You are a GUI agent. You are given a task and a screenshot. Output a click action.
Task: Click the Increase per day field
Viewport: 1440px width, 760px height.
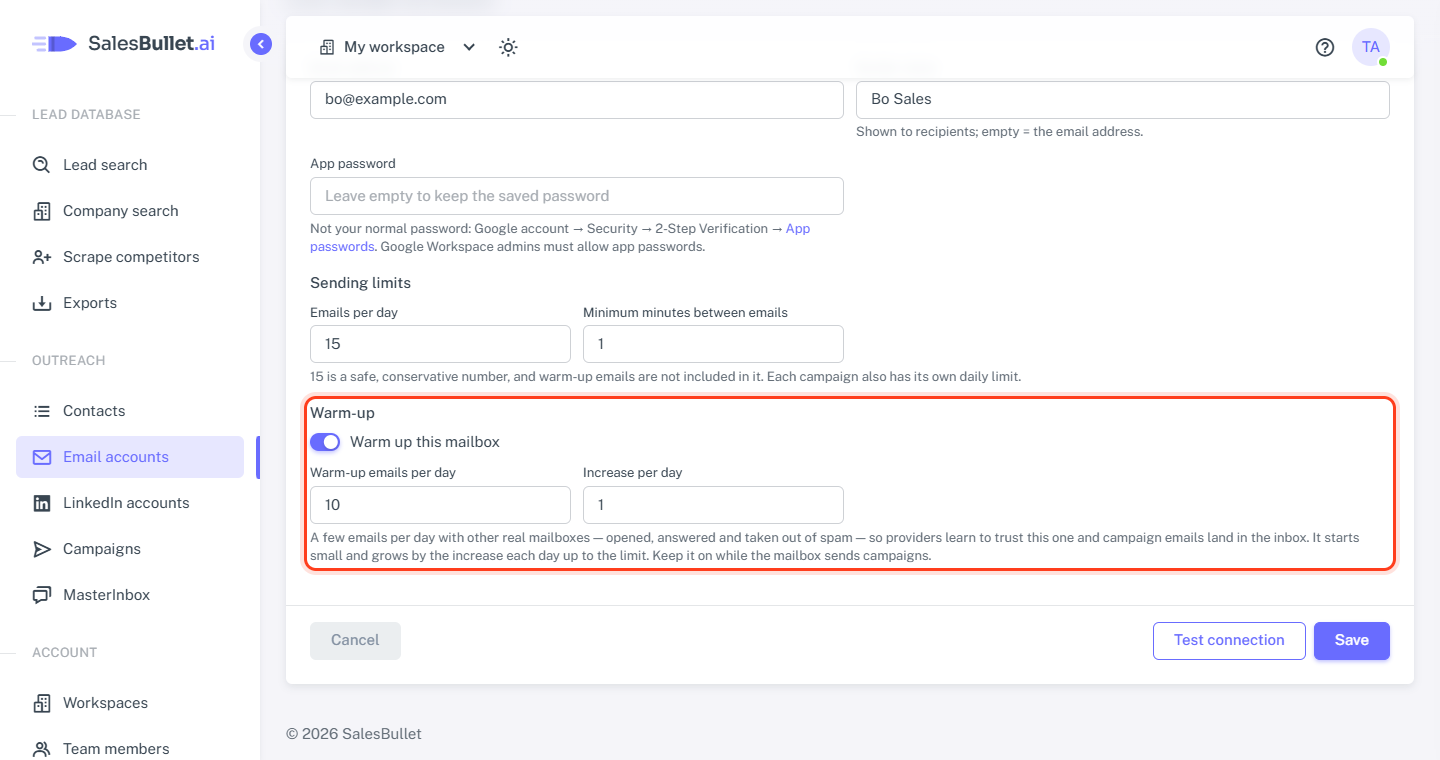point(713,505)
